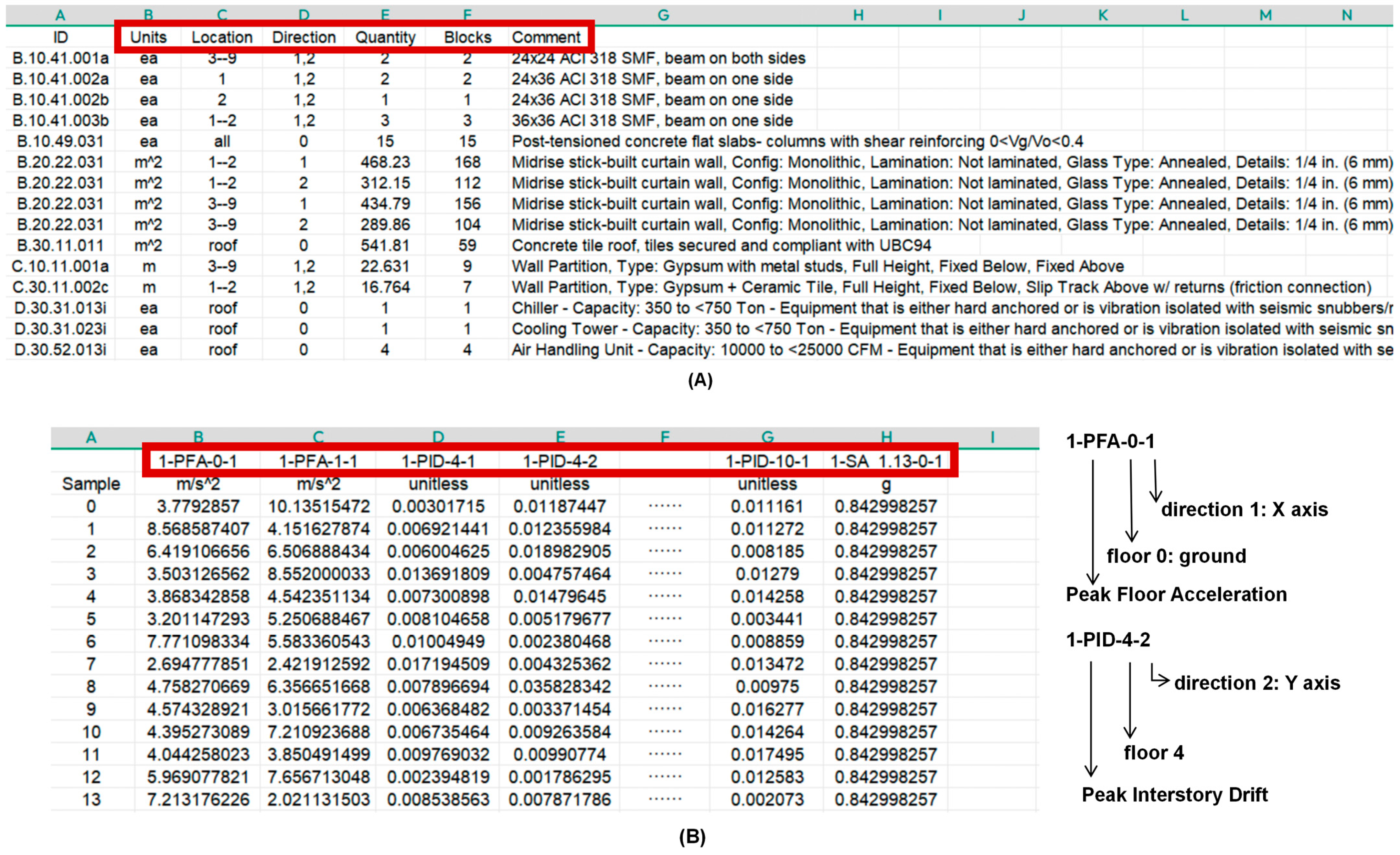This screenshot has height=855, width=1400.
Task: Select the 1-PFA-0-1 column header cell
Action: tap(198, 461)
